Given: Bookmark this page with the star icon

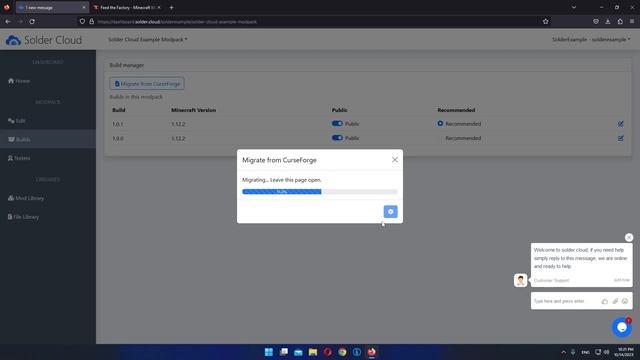Looking at the screenshot, I should tap(545, 22).
